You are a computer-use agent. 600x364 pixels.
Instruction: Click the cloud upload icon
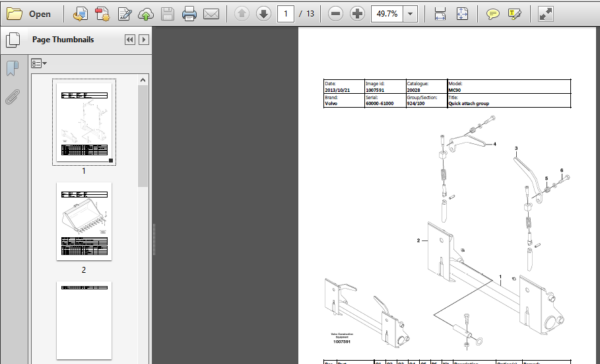coord(146,14)
